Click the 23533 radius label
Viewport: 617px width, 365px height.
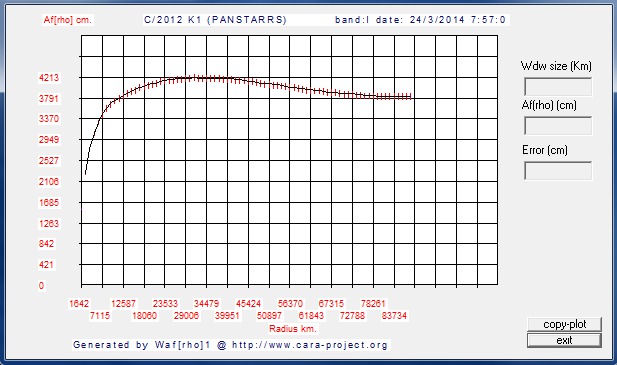[165, 304]
